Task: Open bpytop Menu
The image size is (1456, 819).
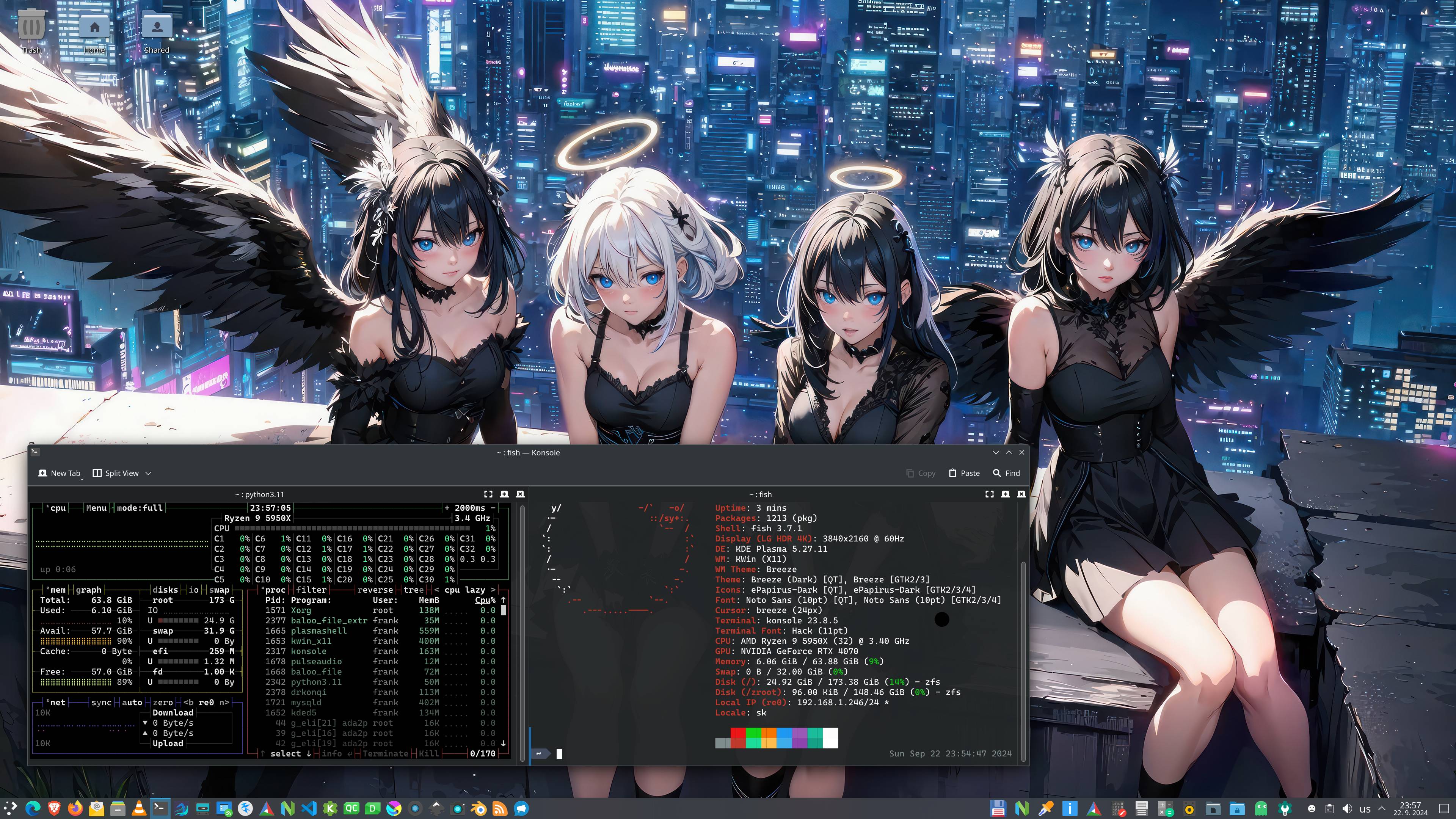Action: click(x=96, y=508)
